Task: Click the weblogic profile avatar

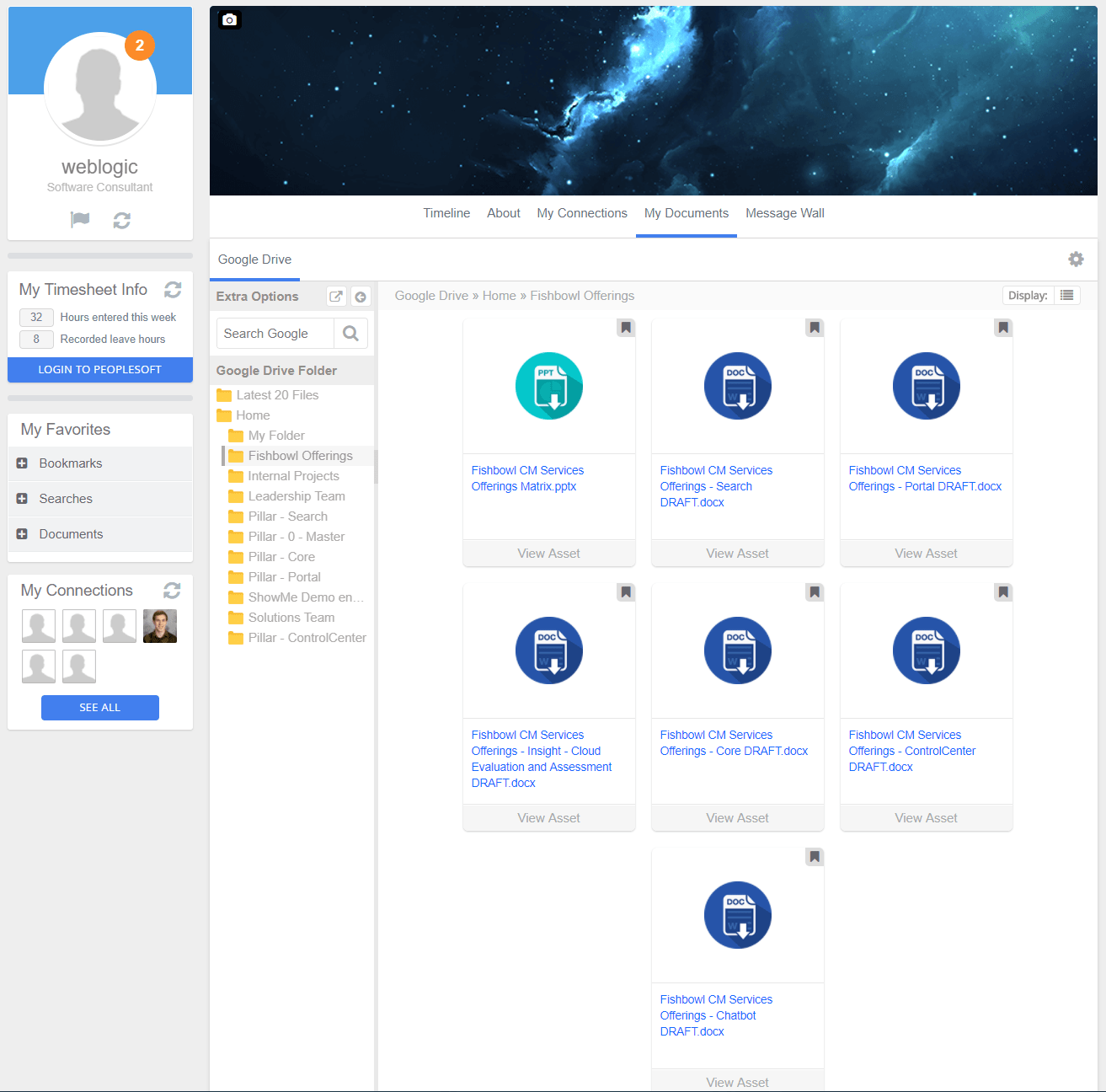Action: (x=100, y=88)
